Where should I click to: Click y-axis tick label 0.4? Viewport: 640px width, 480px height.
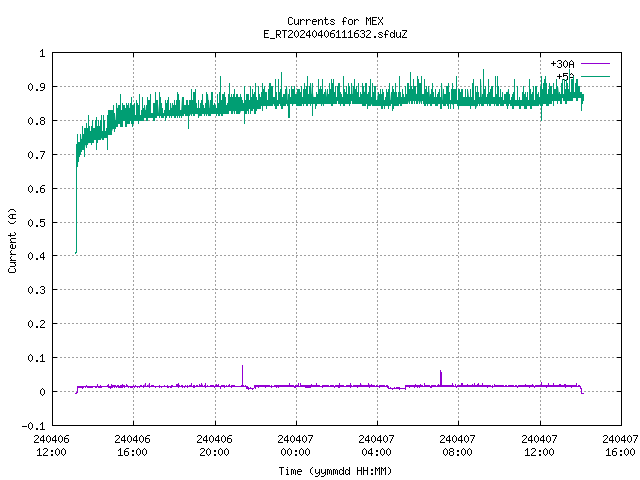pos(36,256)
